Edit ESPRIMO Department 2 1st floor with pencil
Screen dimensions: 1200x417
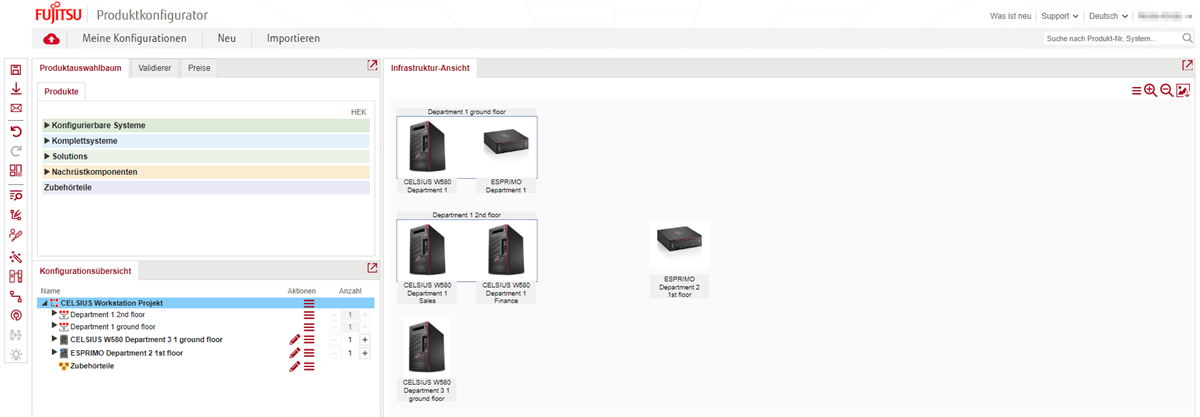[x=294, y=353]
